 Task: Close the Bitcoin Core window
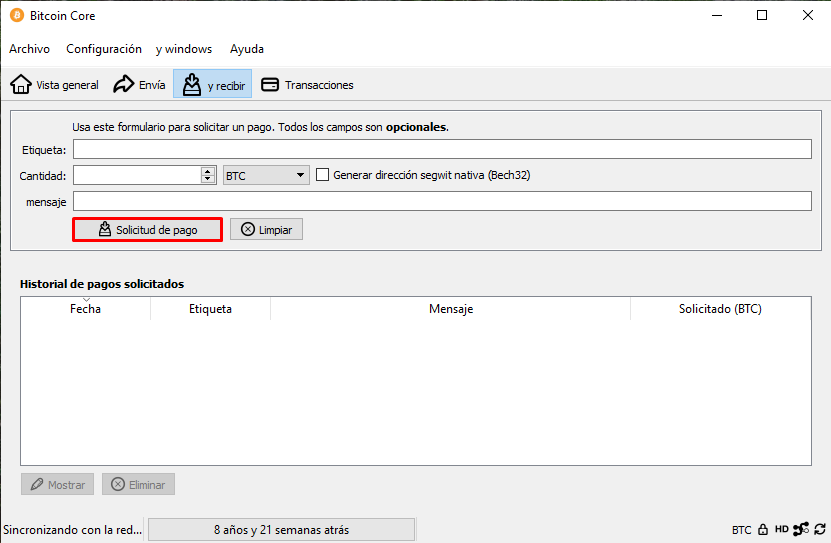[x=808, y=15]
